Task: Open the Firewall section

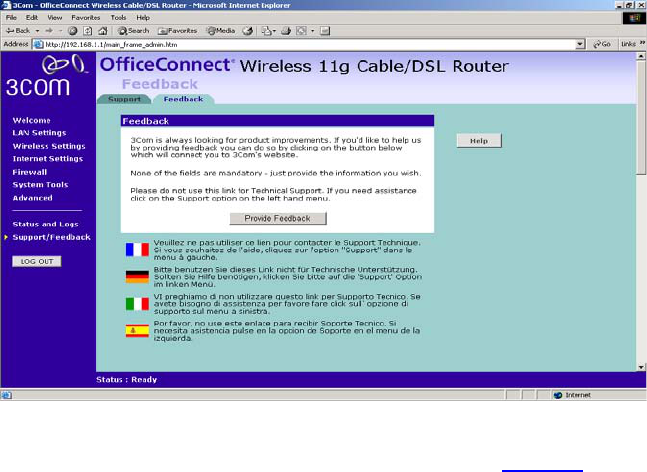Action: click(x=30, y=172)
